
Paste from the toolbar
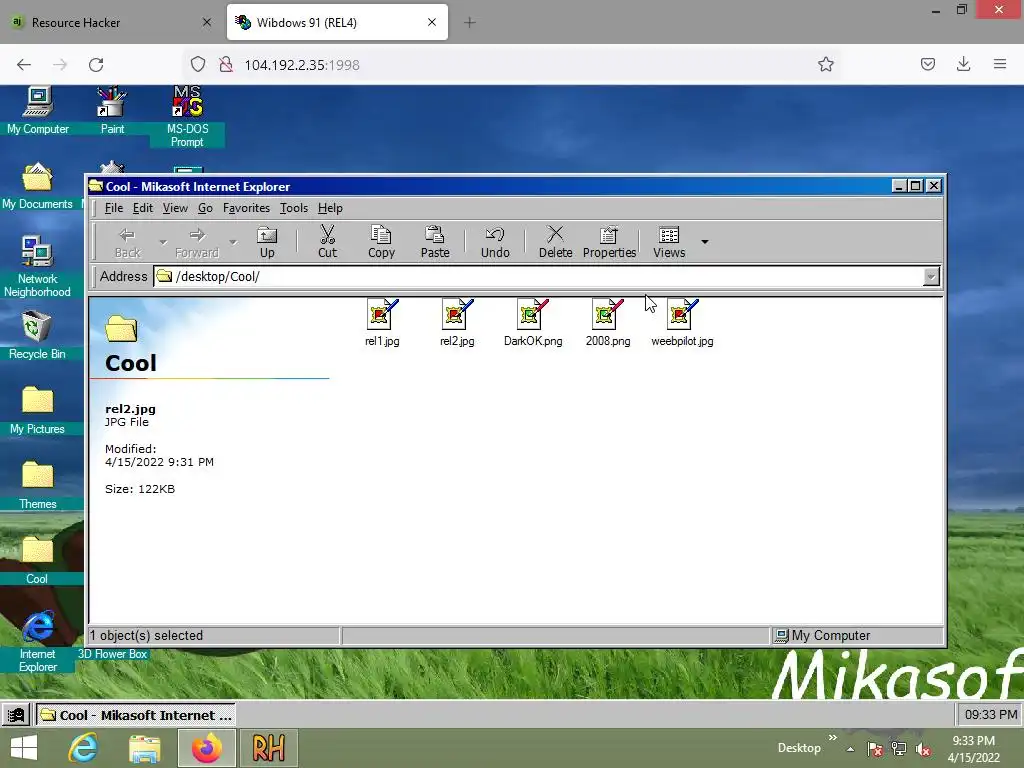point(435,242)
